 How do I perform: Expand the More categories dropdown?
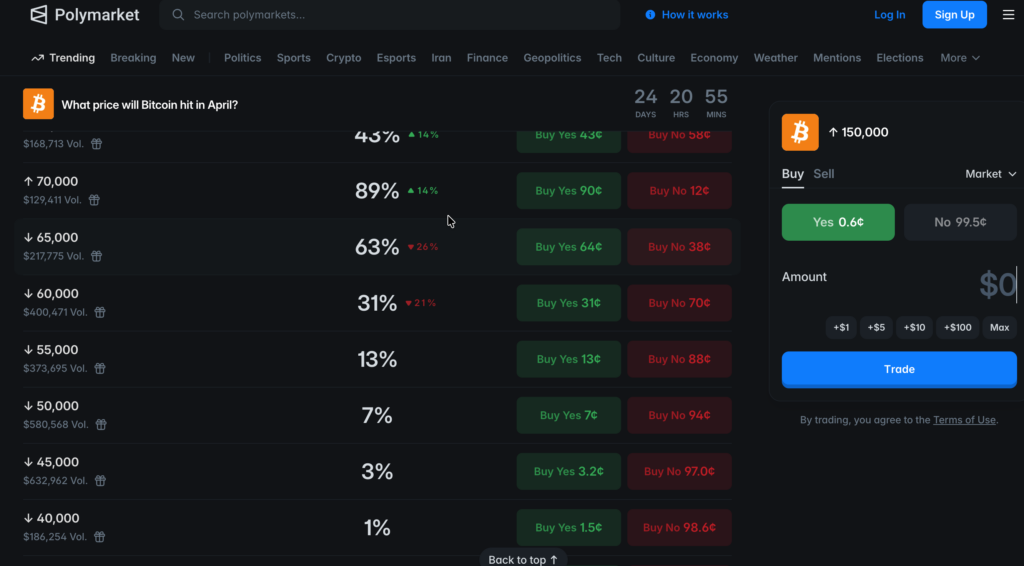point(959,58)
